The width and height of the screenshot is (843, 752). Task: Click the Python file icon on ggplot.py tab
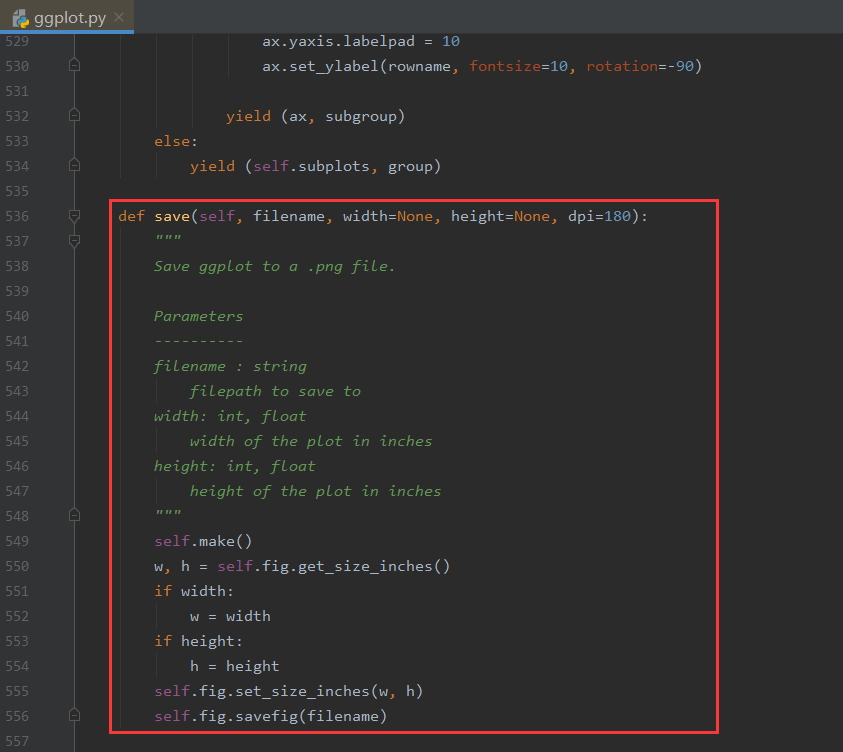pos(21,18)
